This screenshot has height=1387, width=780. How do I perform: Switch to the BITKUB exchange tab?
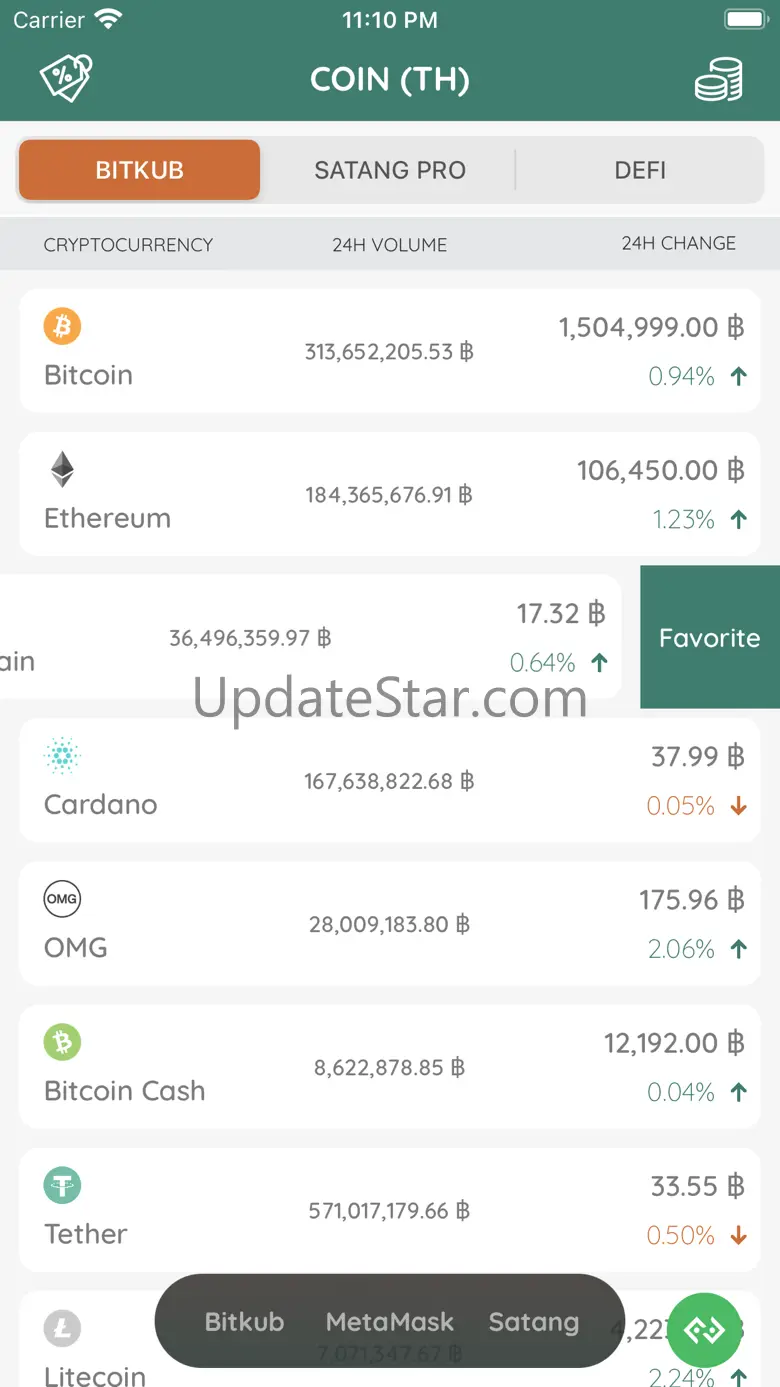(x=139, y=170)
